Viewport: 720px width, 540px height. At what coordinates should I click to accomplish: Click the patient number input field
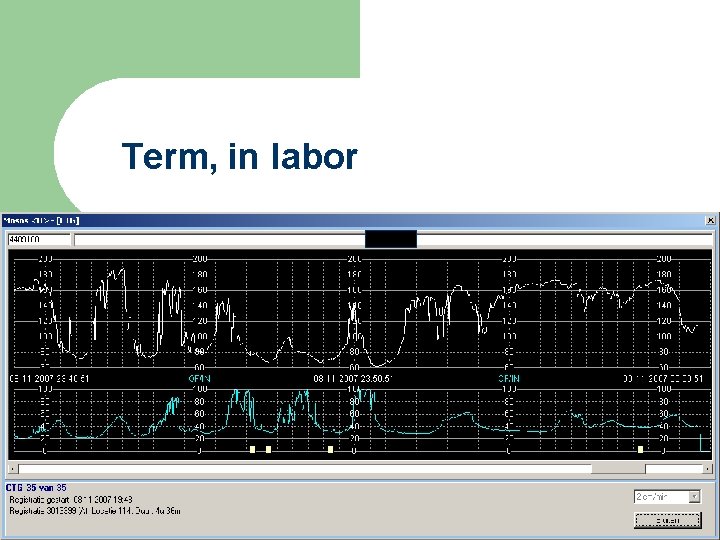(x=39, y=239)
